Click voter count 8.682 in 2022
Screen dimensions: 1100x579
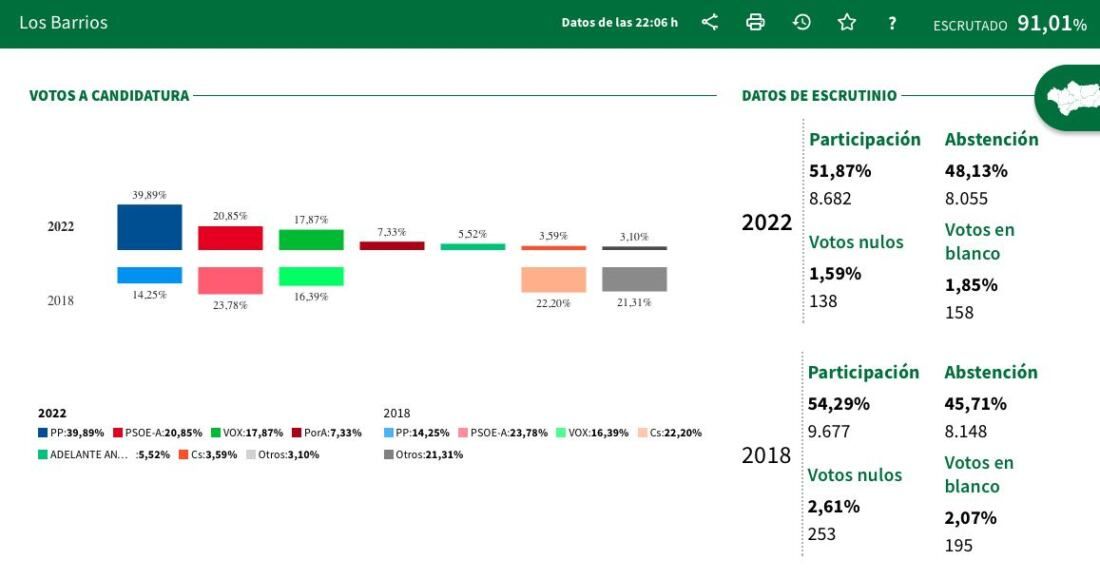(x=830, y=199)
